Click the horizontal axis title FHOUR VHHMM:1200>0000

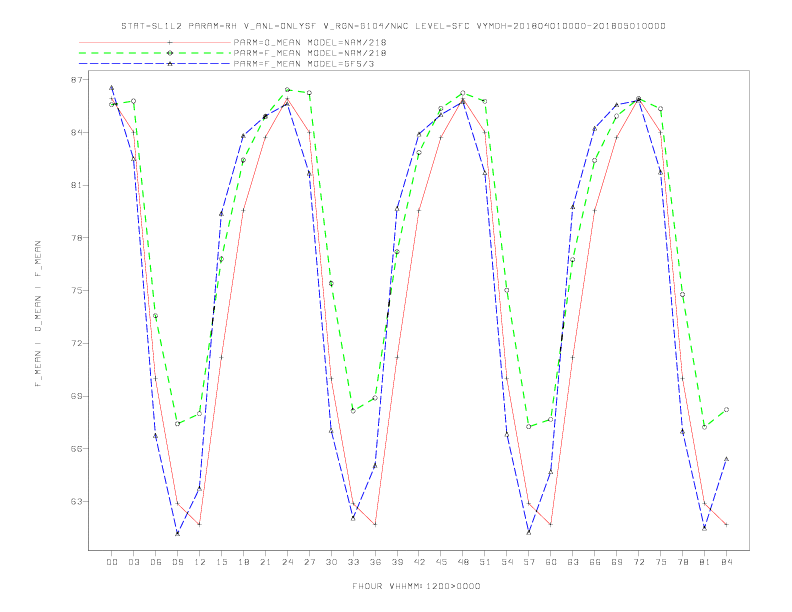416,586
